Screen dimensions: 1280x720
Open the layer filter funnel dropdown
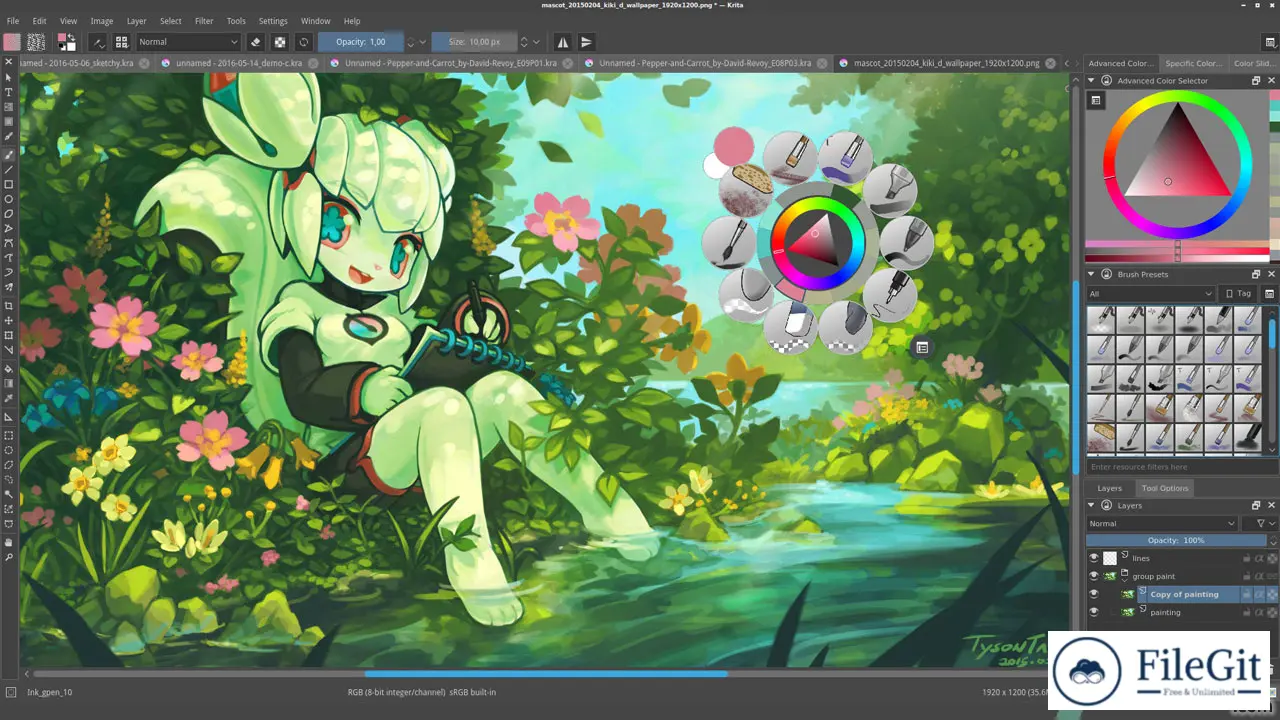(1259, 523)
